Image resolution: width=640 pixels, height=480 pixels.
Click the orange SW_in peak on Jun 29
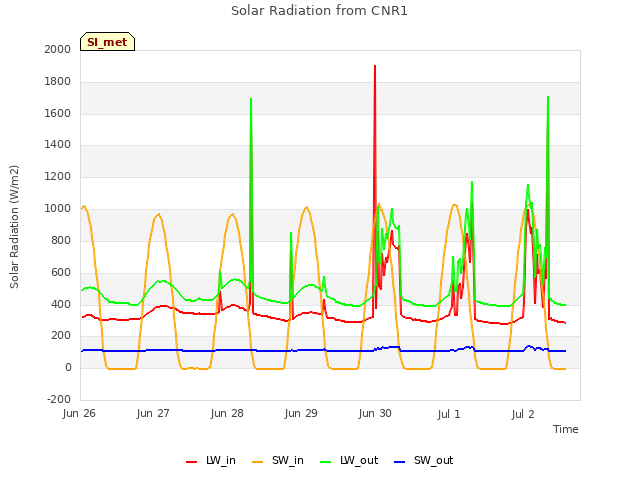(x=307, y=207)
